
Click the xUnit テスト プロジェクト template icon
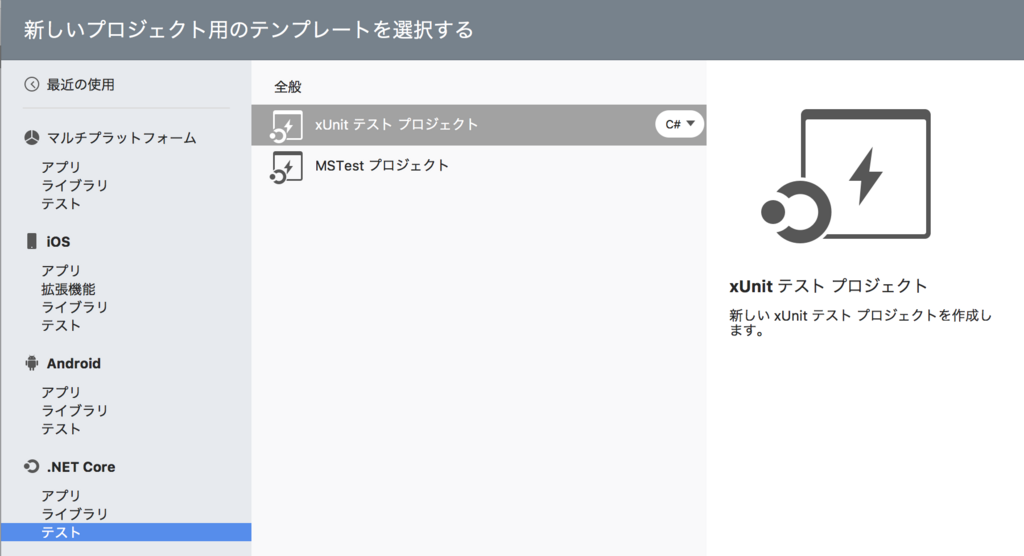pos(286,125)
